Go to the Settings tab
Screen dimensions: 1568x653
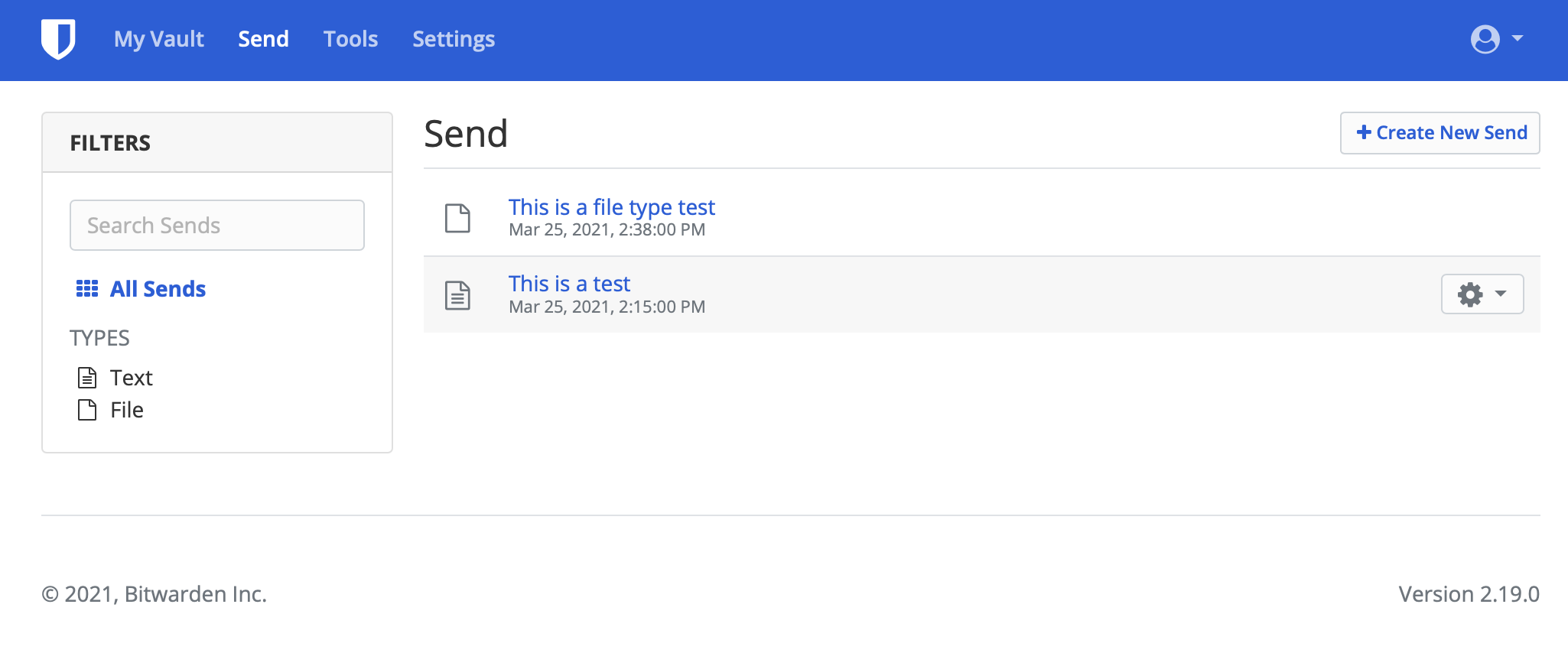tap(454, 39)
